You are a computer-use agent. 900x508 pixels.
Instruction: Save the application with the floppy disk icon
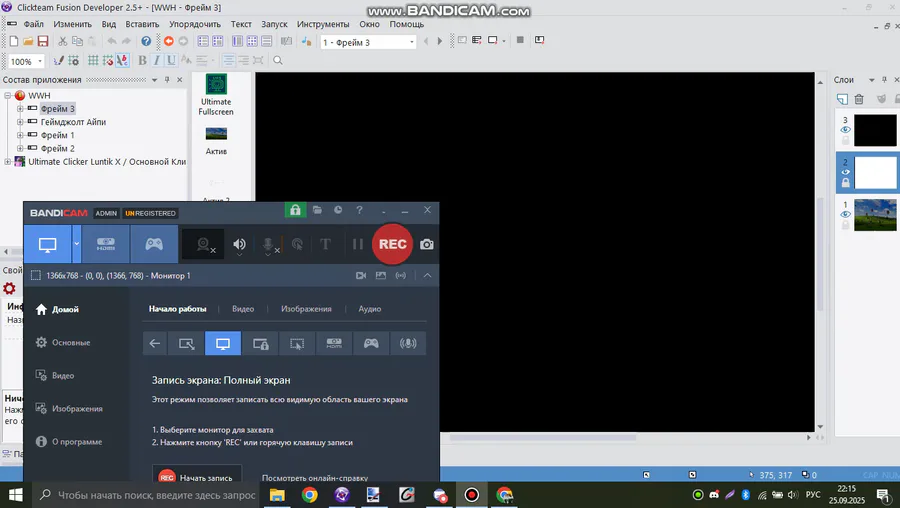tap(43, 41)
